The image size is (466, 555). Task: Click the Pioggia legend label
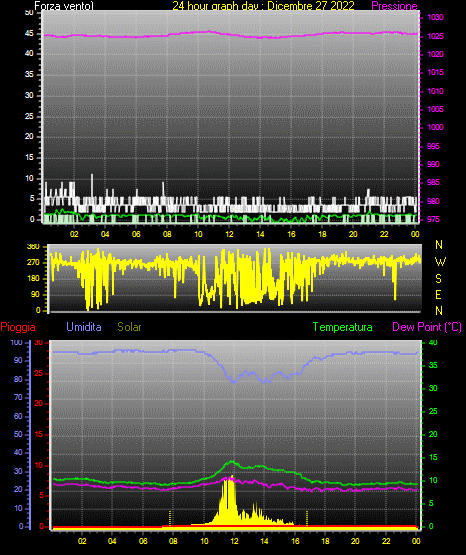click(18, 327)
